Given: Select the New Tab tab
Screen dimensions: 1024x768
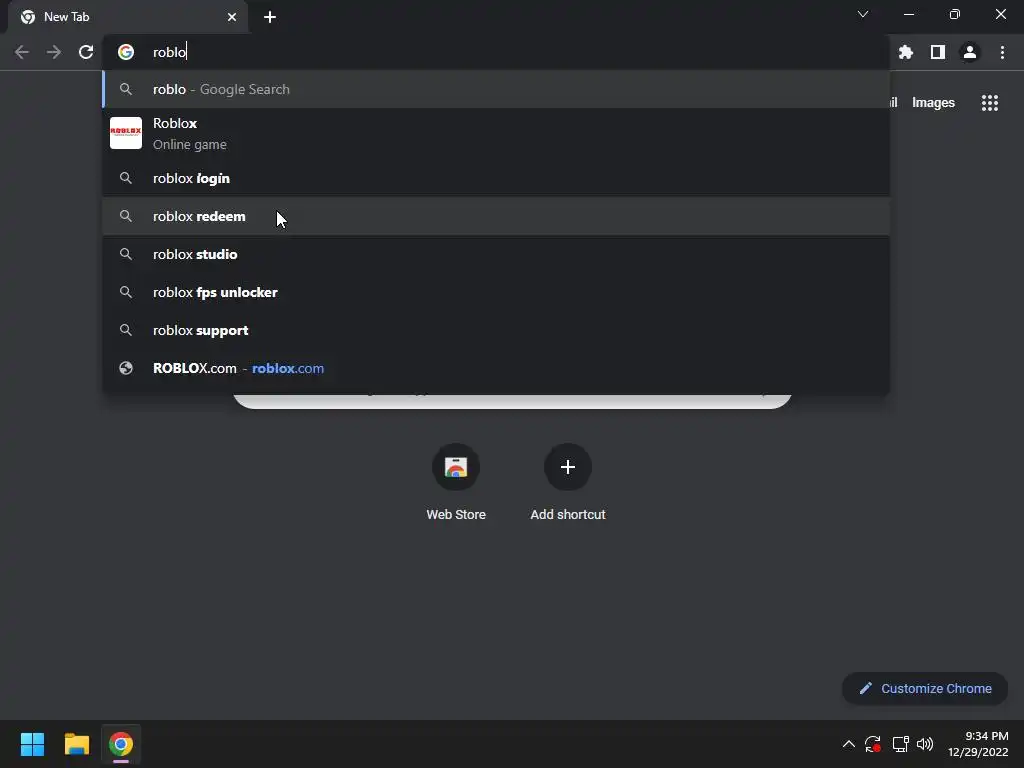Looking at the screenshot, I should point(128,17).
